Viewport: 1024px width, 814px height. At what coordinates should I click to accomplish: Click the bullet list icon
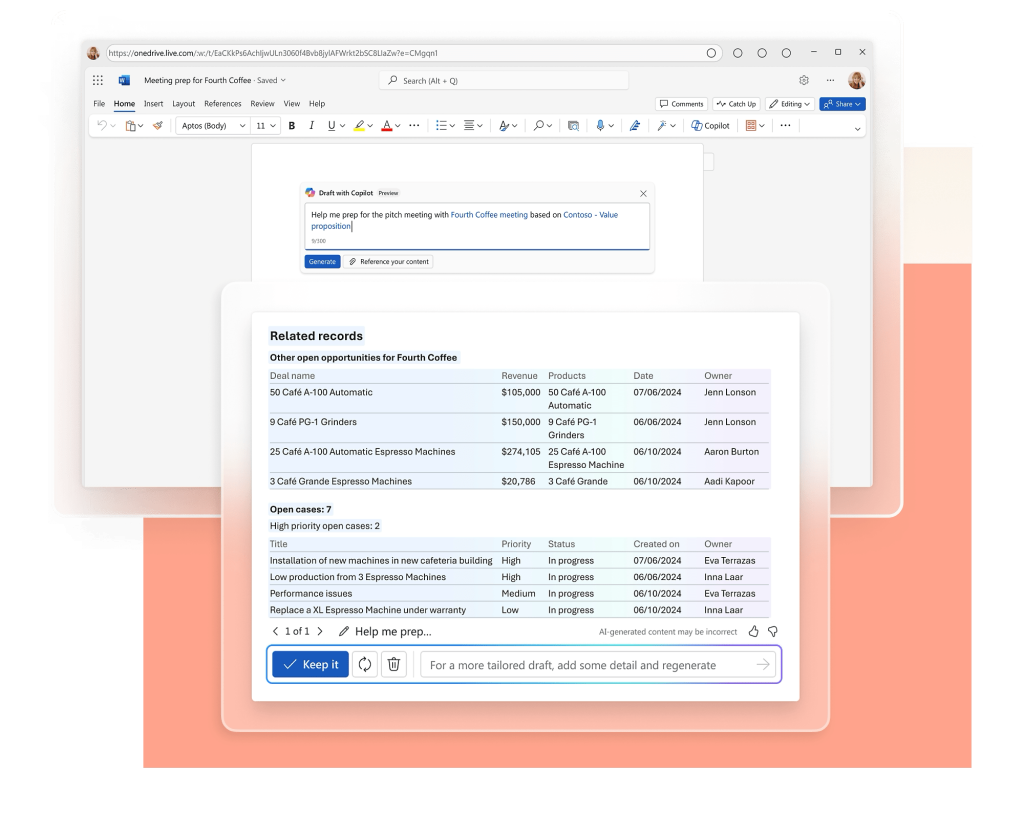click(441, 125)
